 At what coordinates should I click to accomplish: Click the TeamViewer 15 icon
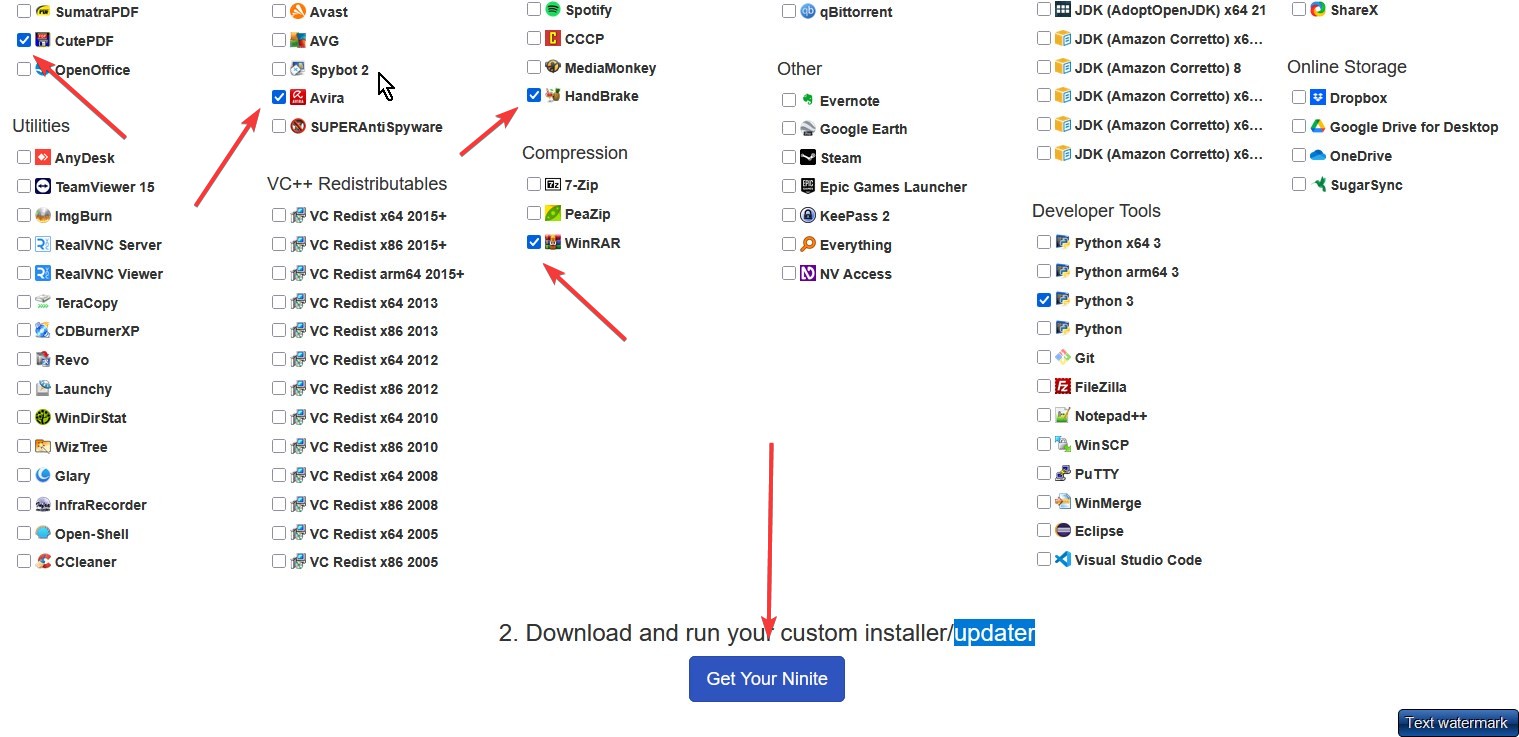tap(43, 187)
